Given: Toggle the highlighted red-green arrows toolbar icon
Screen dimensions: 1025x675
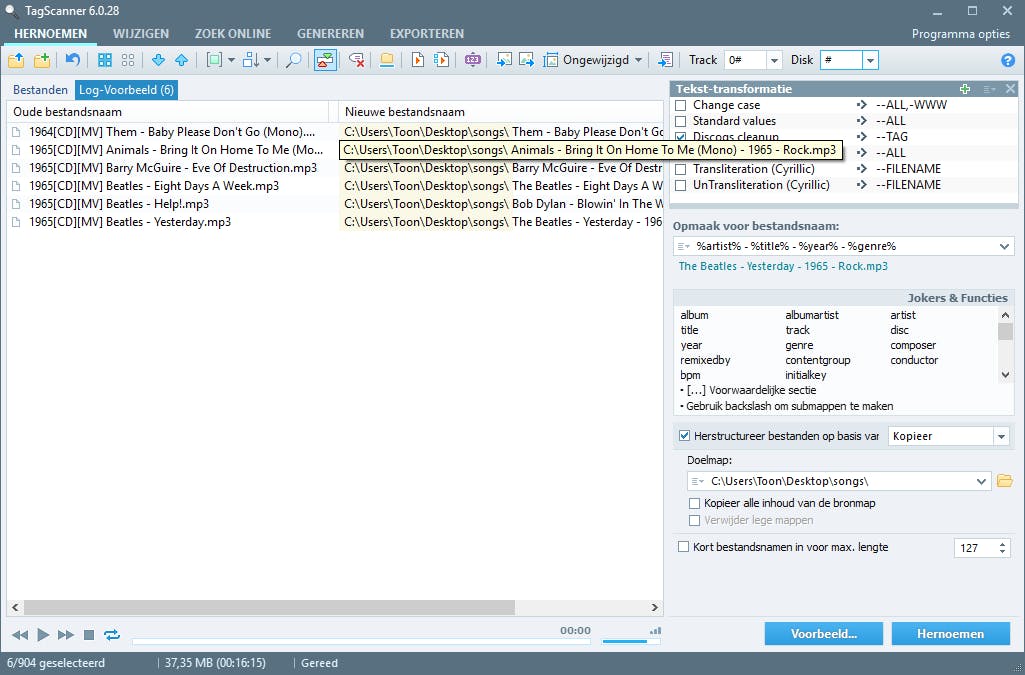Looking at the screenshot, I should (325, 60).
